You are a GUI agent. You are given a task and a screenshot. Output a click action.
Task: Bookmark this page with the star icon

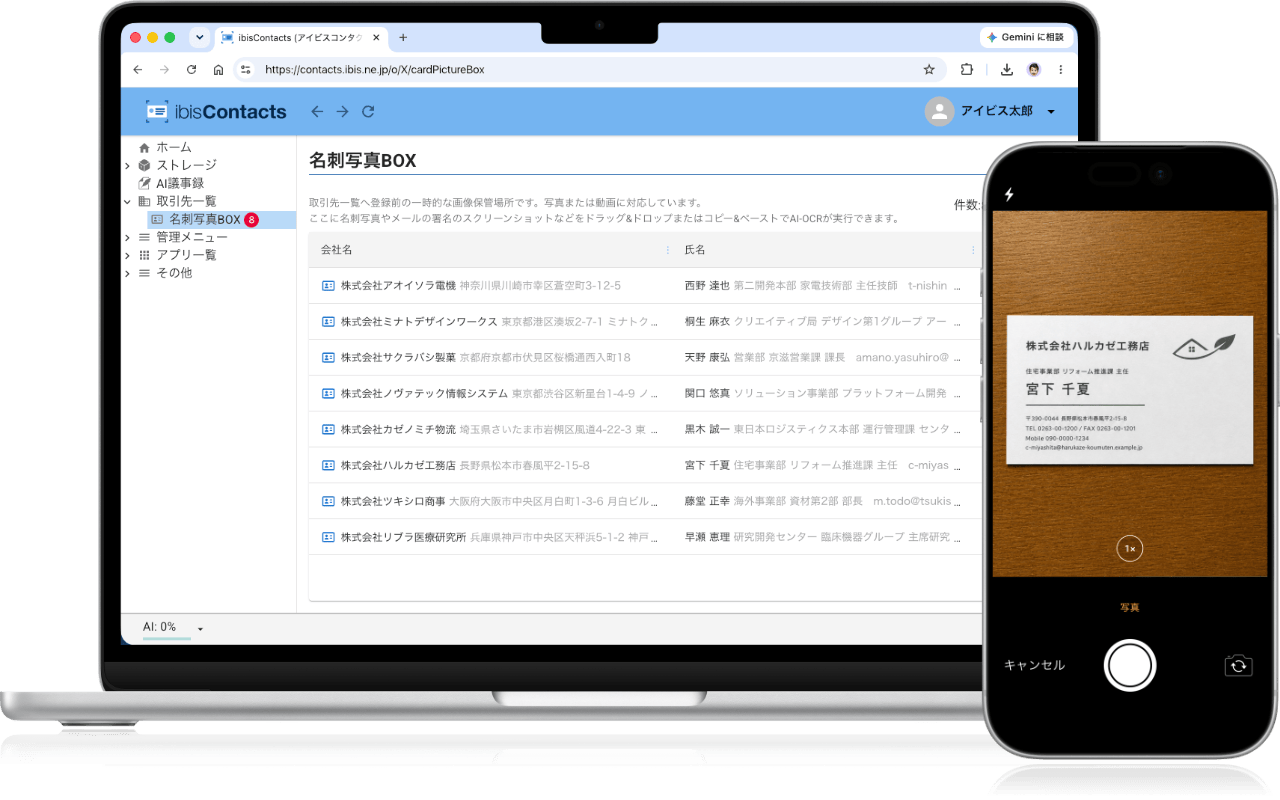(x=929, y=70)
